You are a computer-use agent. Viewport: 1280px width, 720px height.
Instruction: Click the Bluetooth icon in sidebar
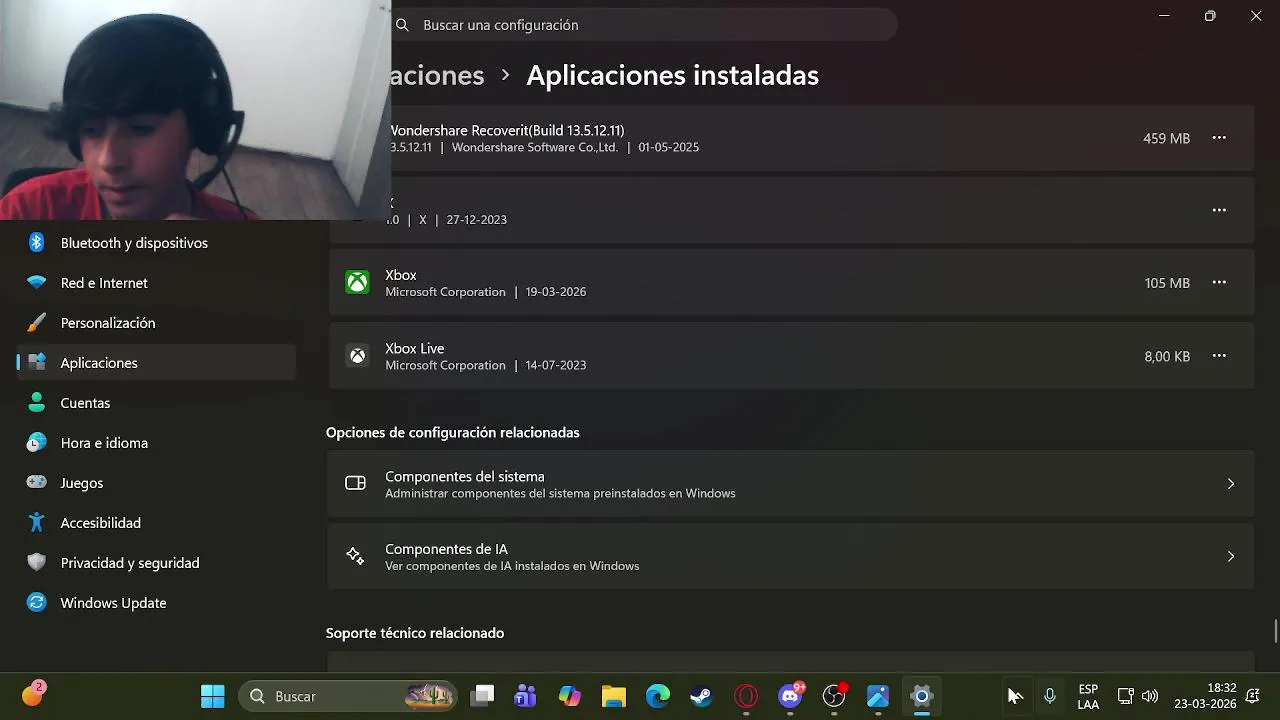tap(37, 243)
